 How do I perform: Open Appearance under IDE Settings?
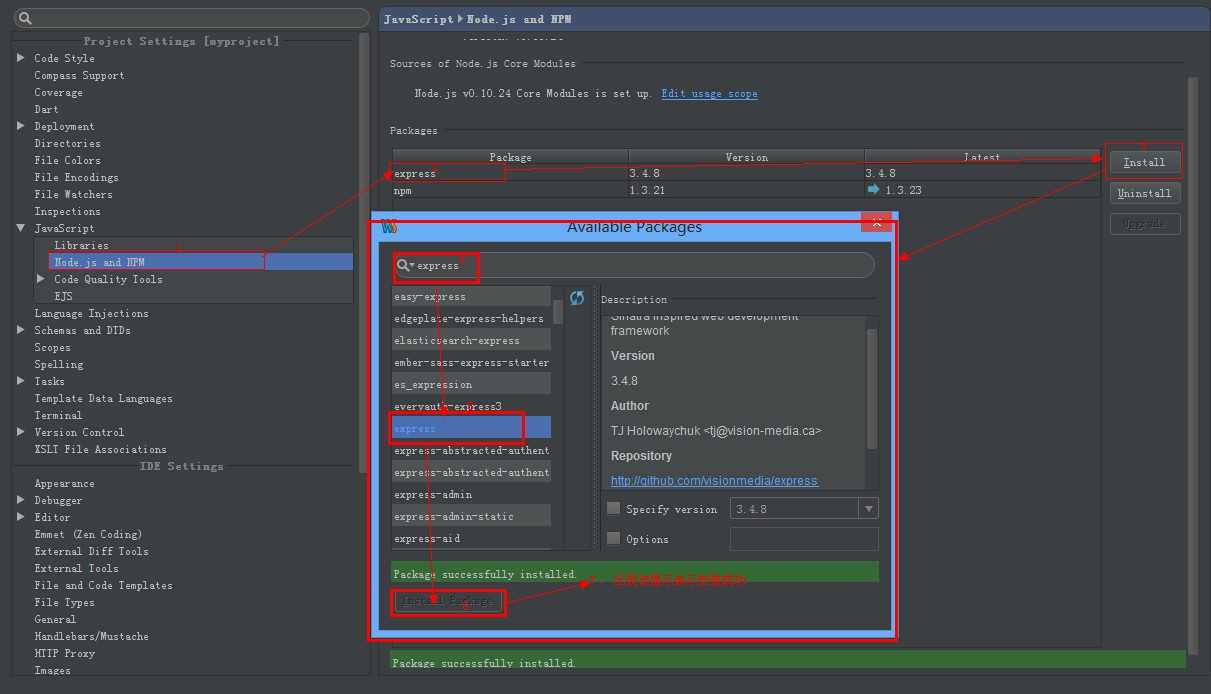[x=64, y=483]
